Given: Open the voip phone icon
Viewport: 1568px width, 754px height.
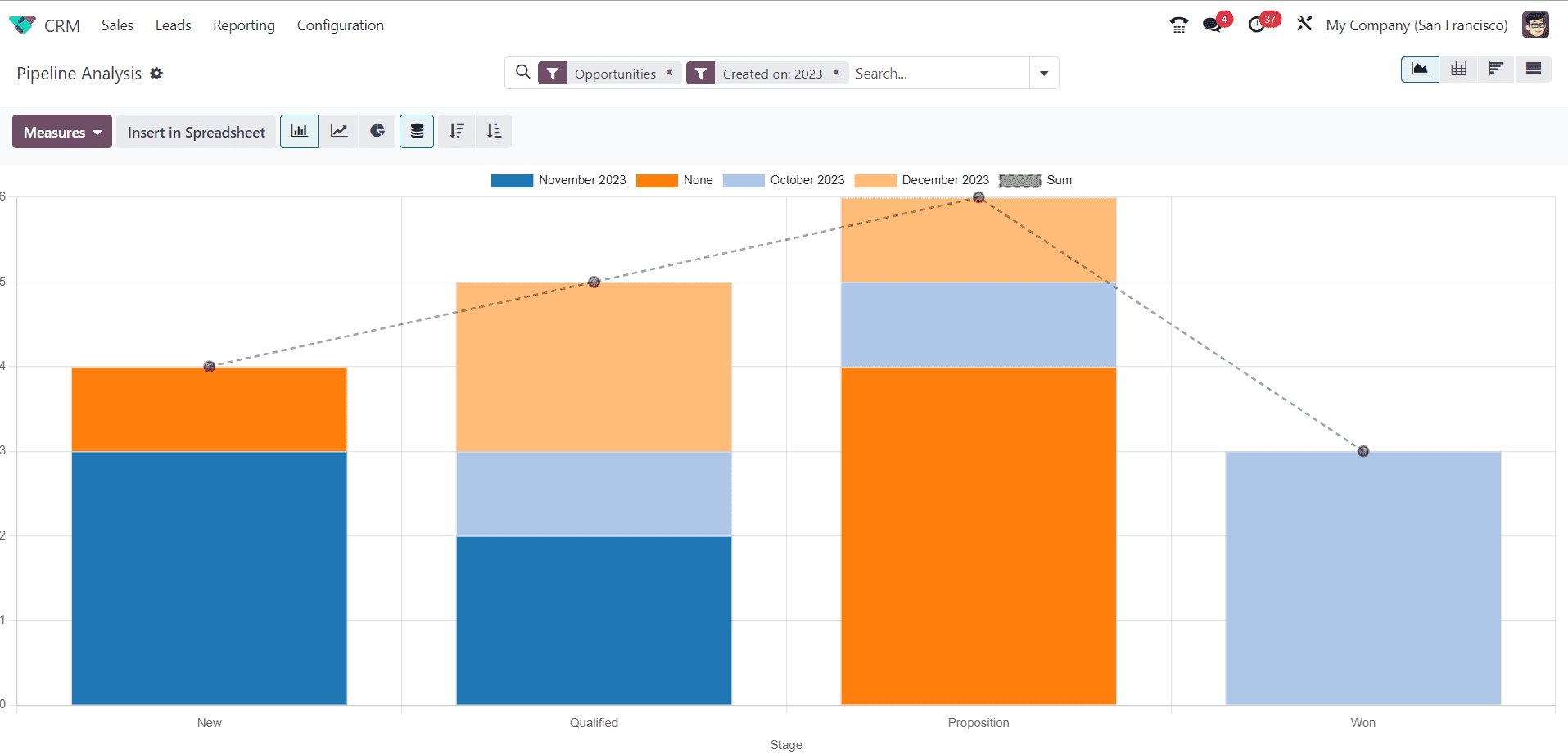Looking at the screenshot, I should 1178,25.
